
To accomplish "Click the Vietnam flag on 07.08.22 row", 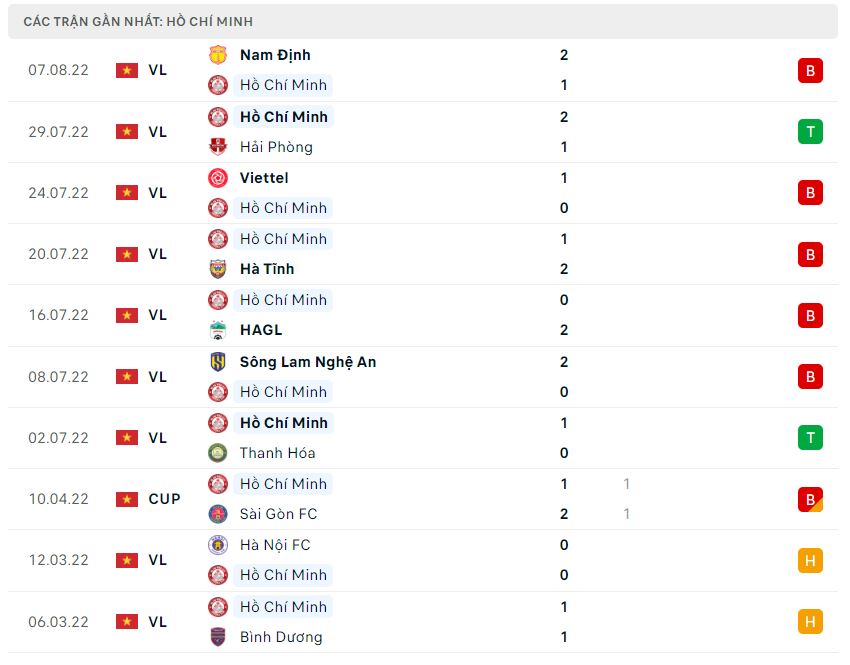I will coord(127,70).
